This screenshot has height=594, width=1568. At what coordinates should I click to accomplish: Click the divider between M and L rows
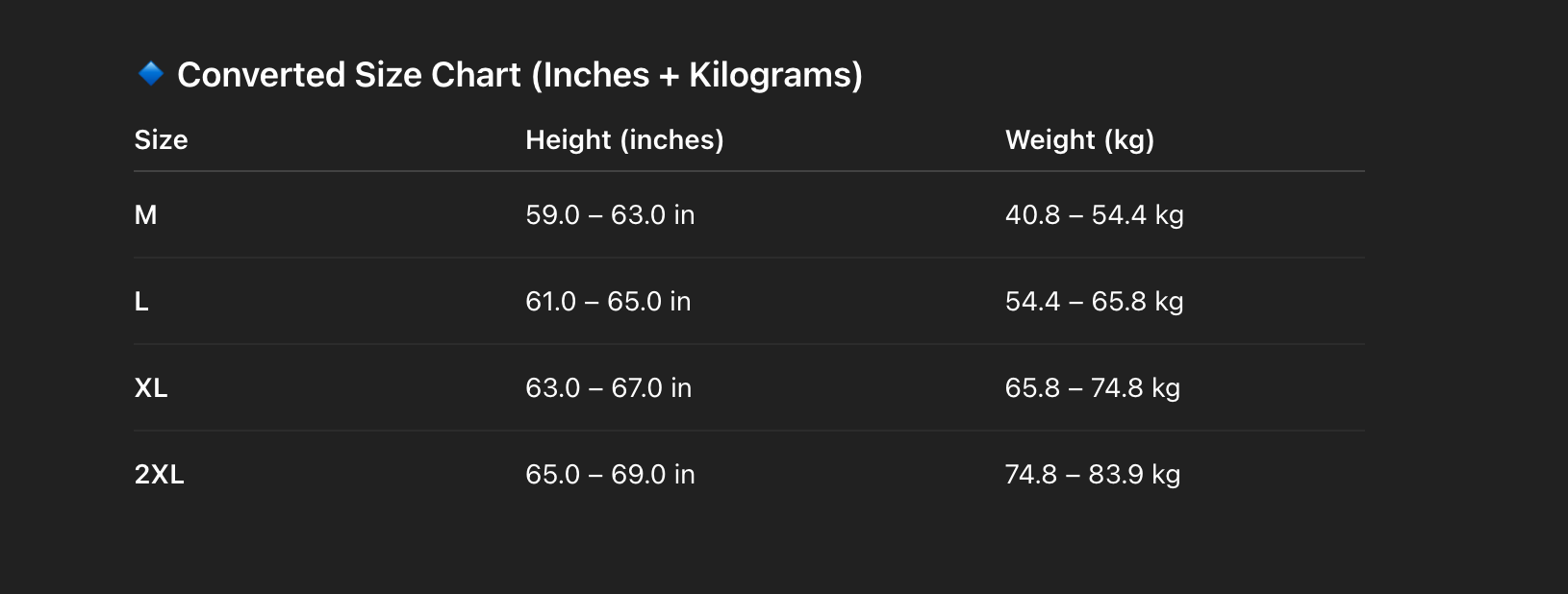pyautogui.click(x=748, y=258)
